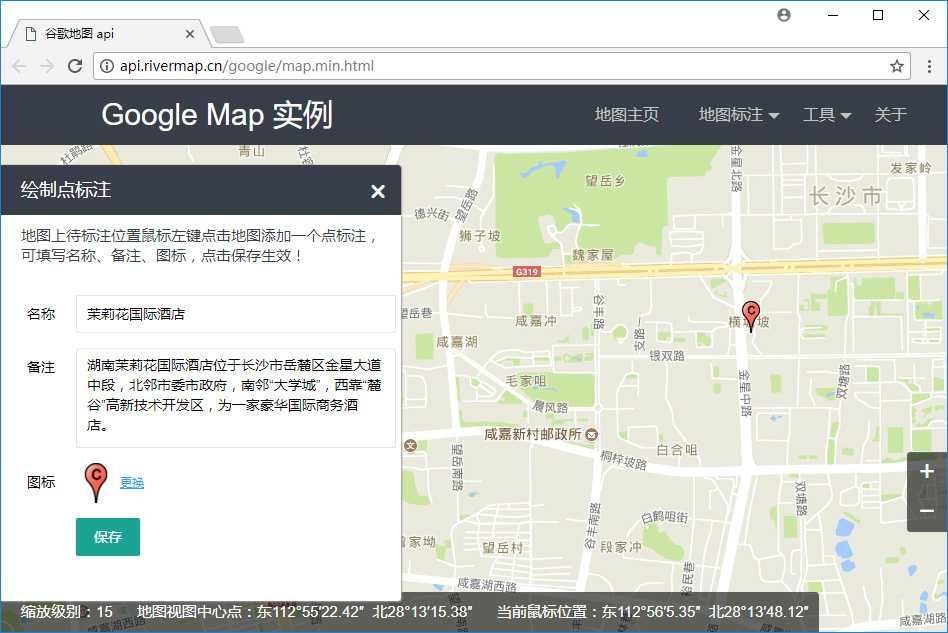Click the 咸嘉新村邮政所 post office icon

592,434
